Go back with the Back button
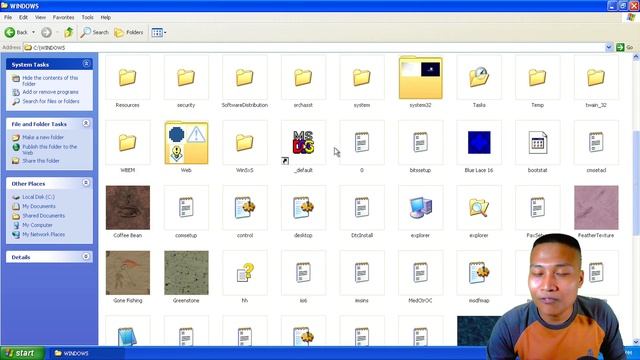Viewport: 640px width, 360px height. tap(16, 32)
